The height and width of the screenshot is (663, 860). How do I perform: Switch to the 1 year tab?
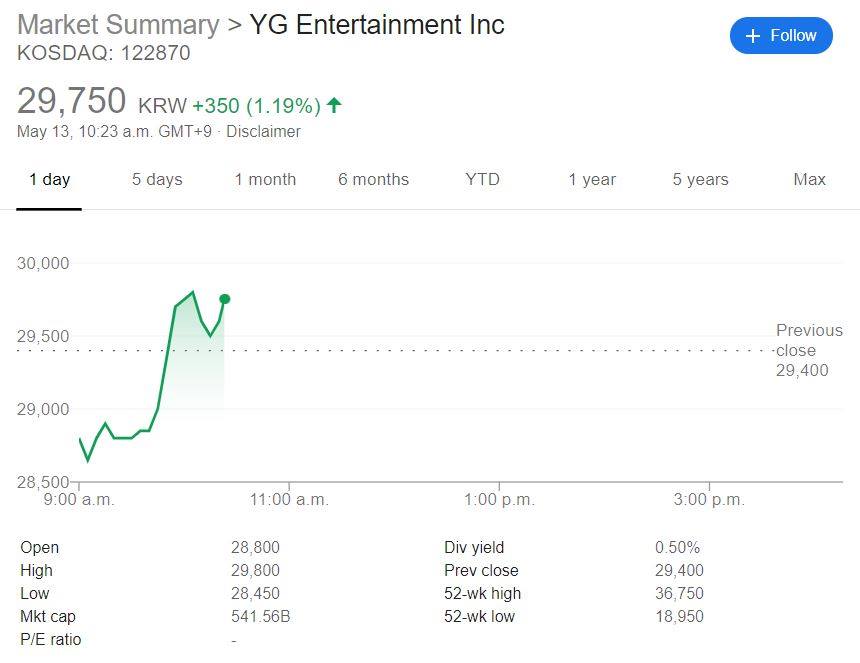(592, 179)
